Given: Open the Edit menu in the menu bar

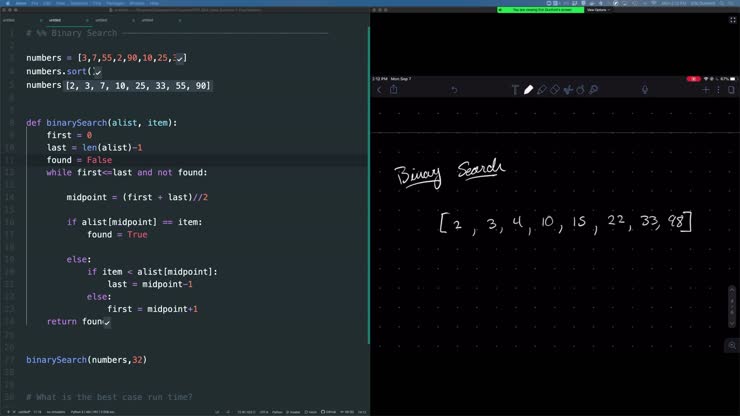Looking at the screenshot, I should point(47,3).
